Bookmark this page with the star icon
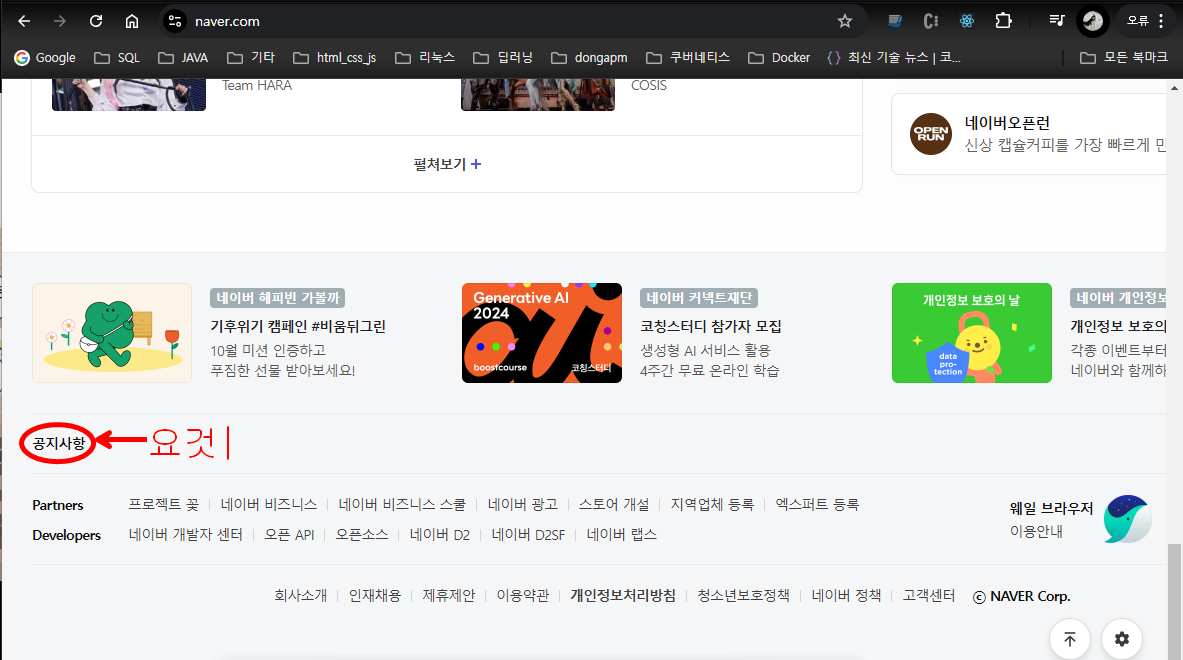 pos(845,21)
